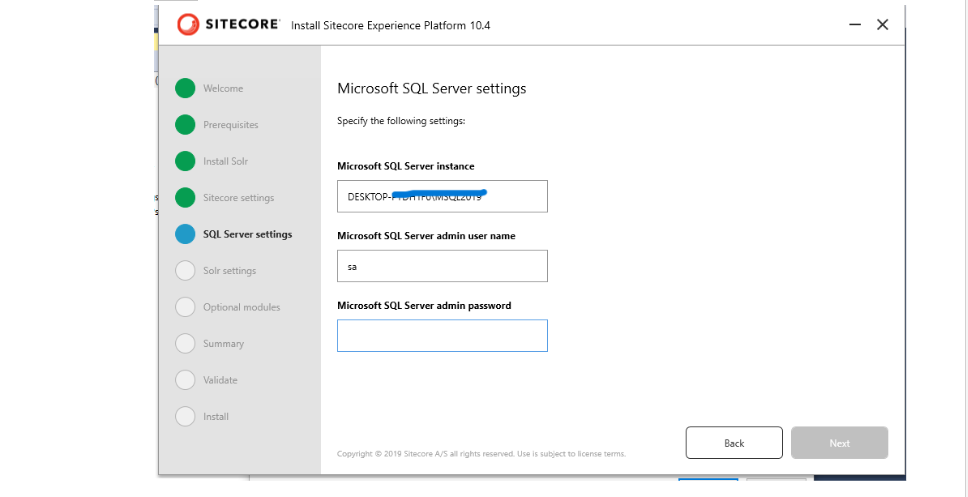Click the Welcome step green circle
The width and height of the screenshot is (968, 497).
185,88
